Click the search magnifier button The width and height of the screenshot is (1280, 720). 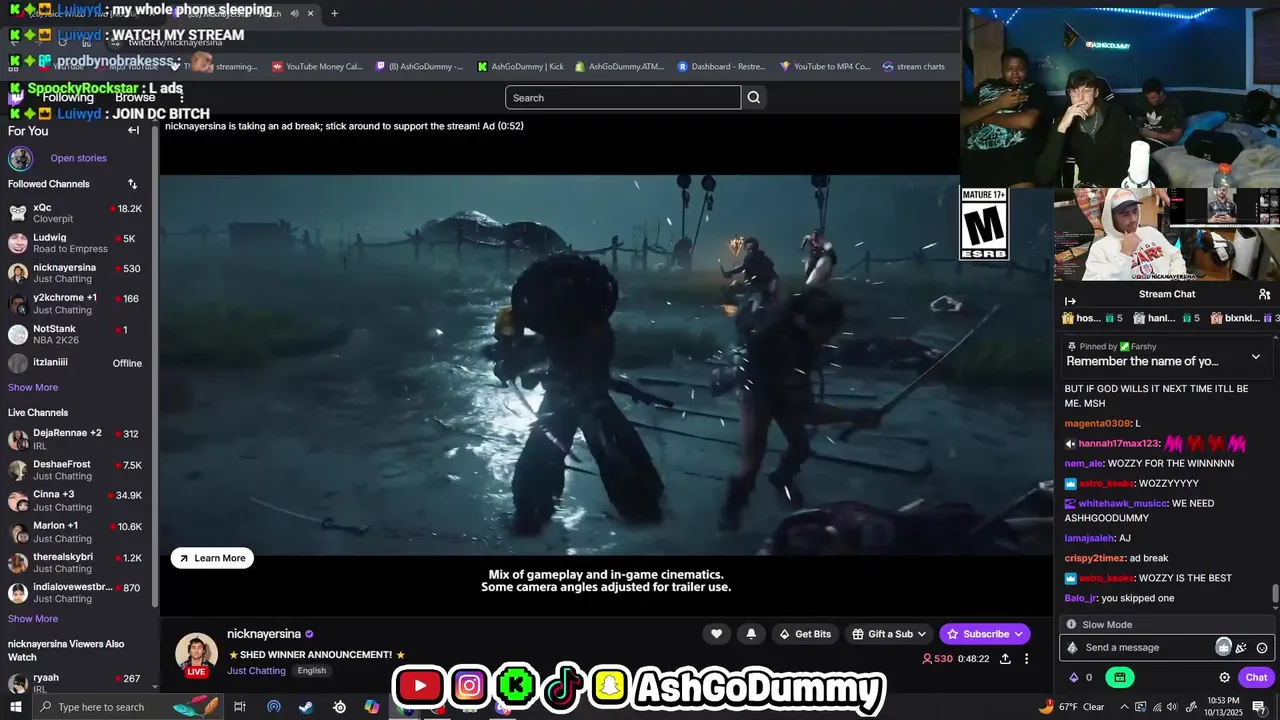754,97
